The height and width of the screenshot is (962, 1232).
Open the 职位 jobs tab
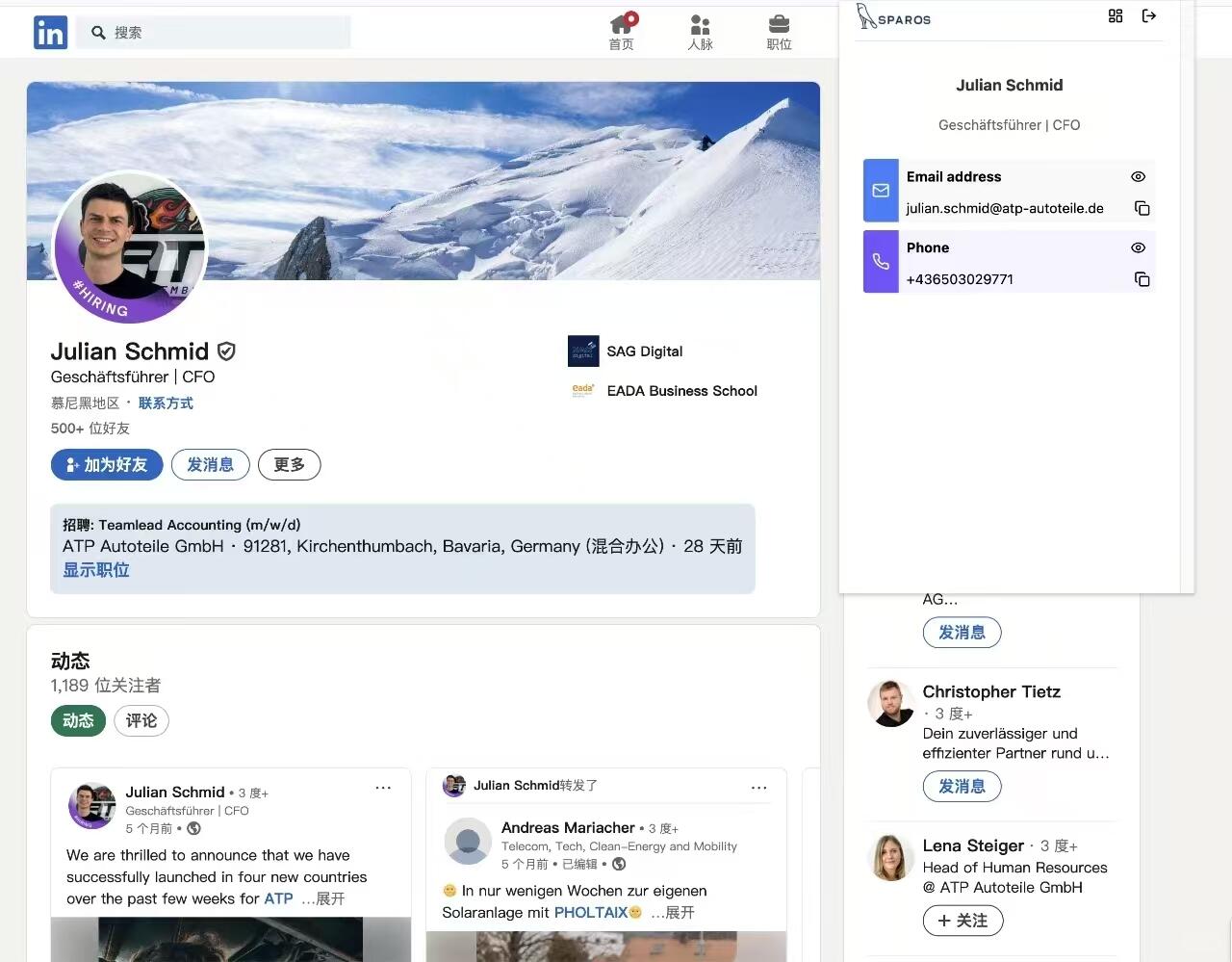780,32
